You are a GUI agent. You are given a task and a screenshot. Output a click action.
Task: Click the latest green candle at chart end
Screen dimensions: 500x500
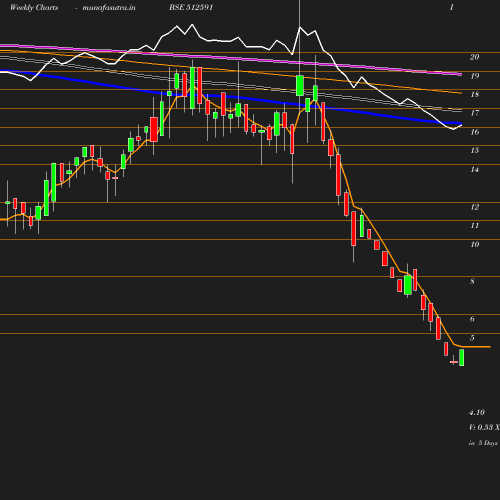(x=462, y=358)
